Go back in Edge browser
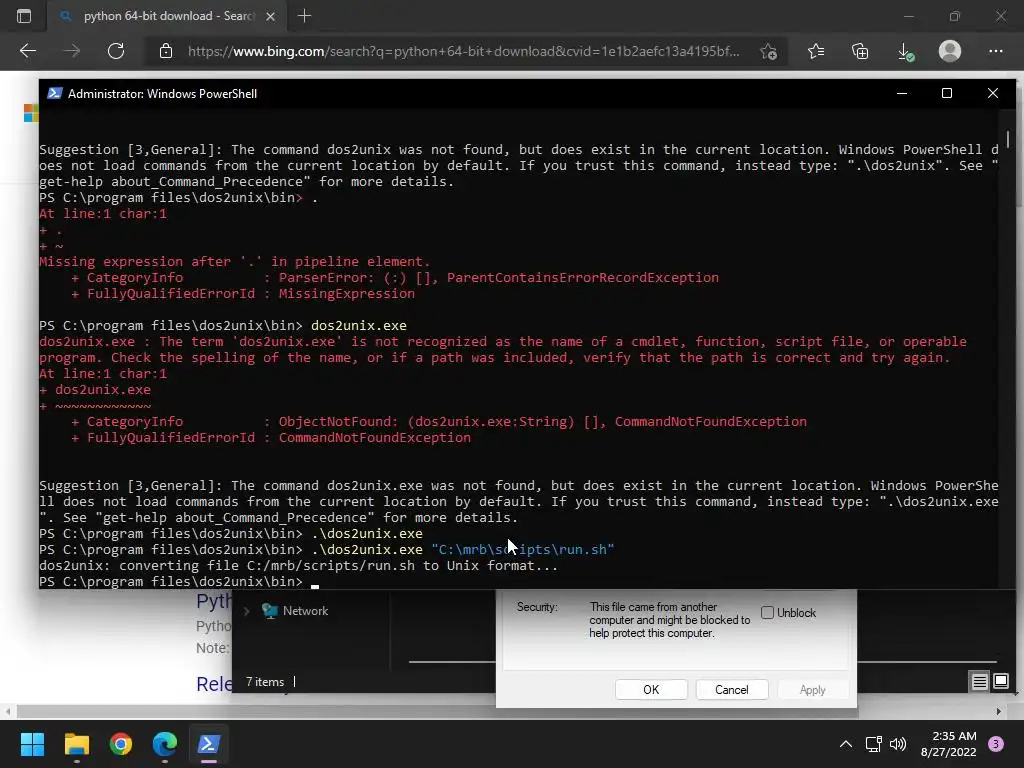 pyautogui.click(x=27, y=51)
